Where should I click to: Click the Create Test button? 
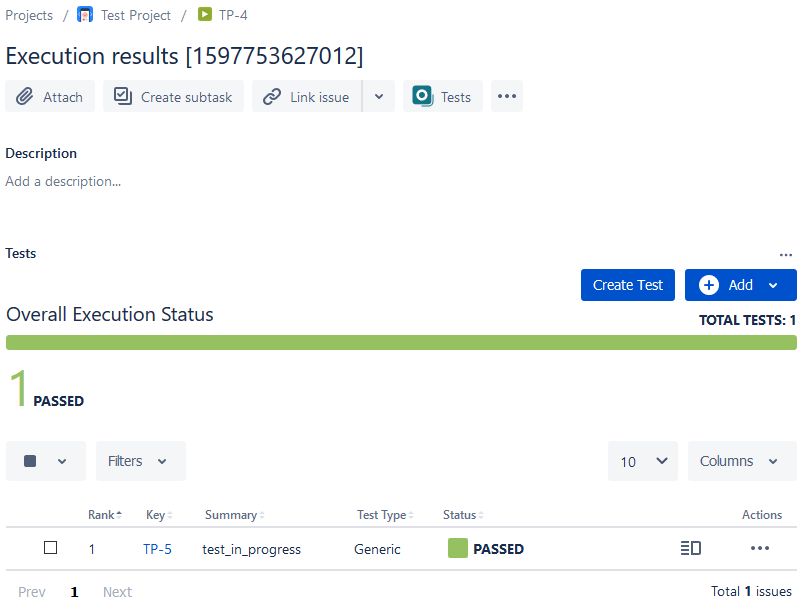pyautogui.click(x=628, y=285)
